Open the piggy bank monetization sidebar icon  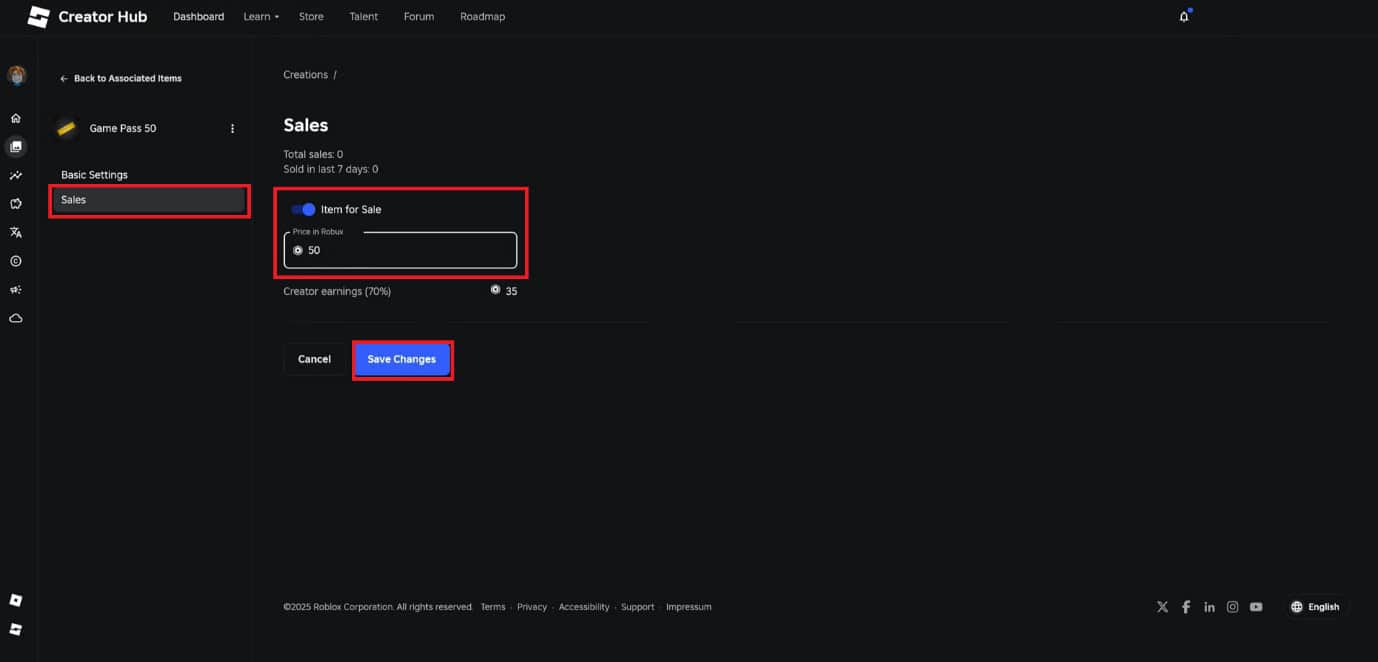point(16,204)
